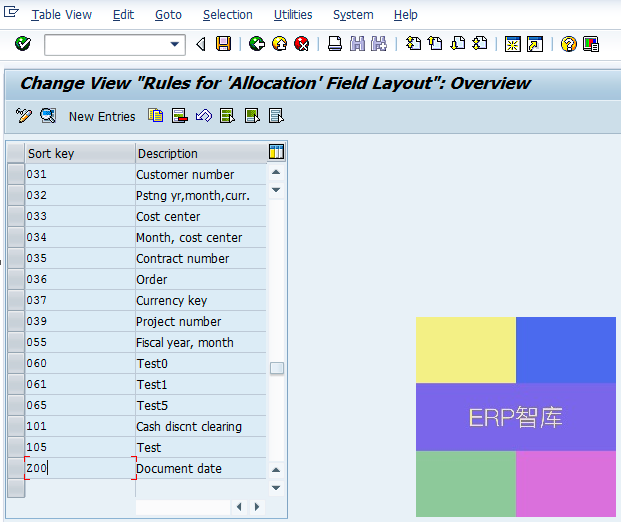
Task: Open the command field dropdown arrow
Action: point(175,44)
